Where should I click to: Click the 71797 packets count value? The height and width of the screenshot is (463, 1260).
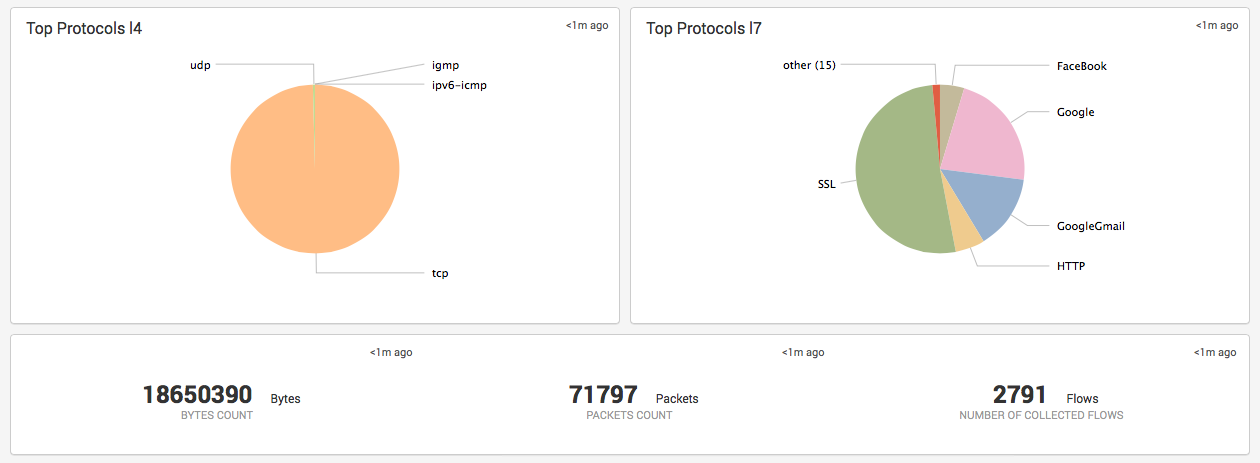(603, 395)
